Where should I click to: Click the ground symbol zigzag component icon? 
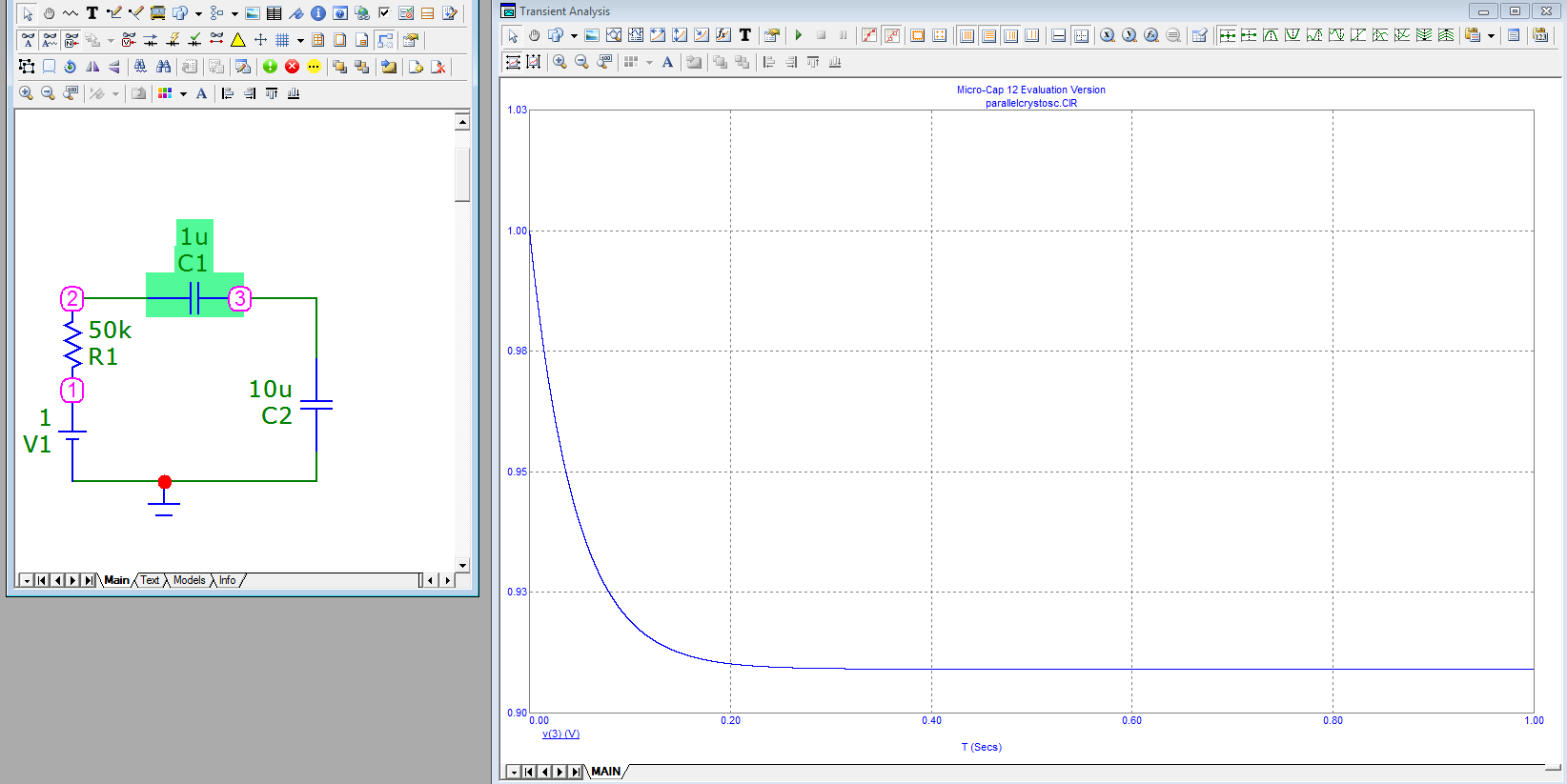click(x=71, y=13)
